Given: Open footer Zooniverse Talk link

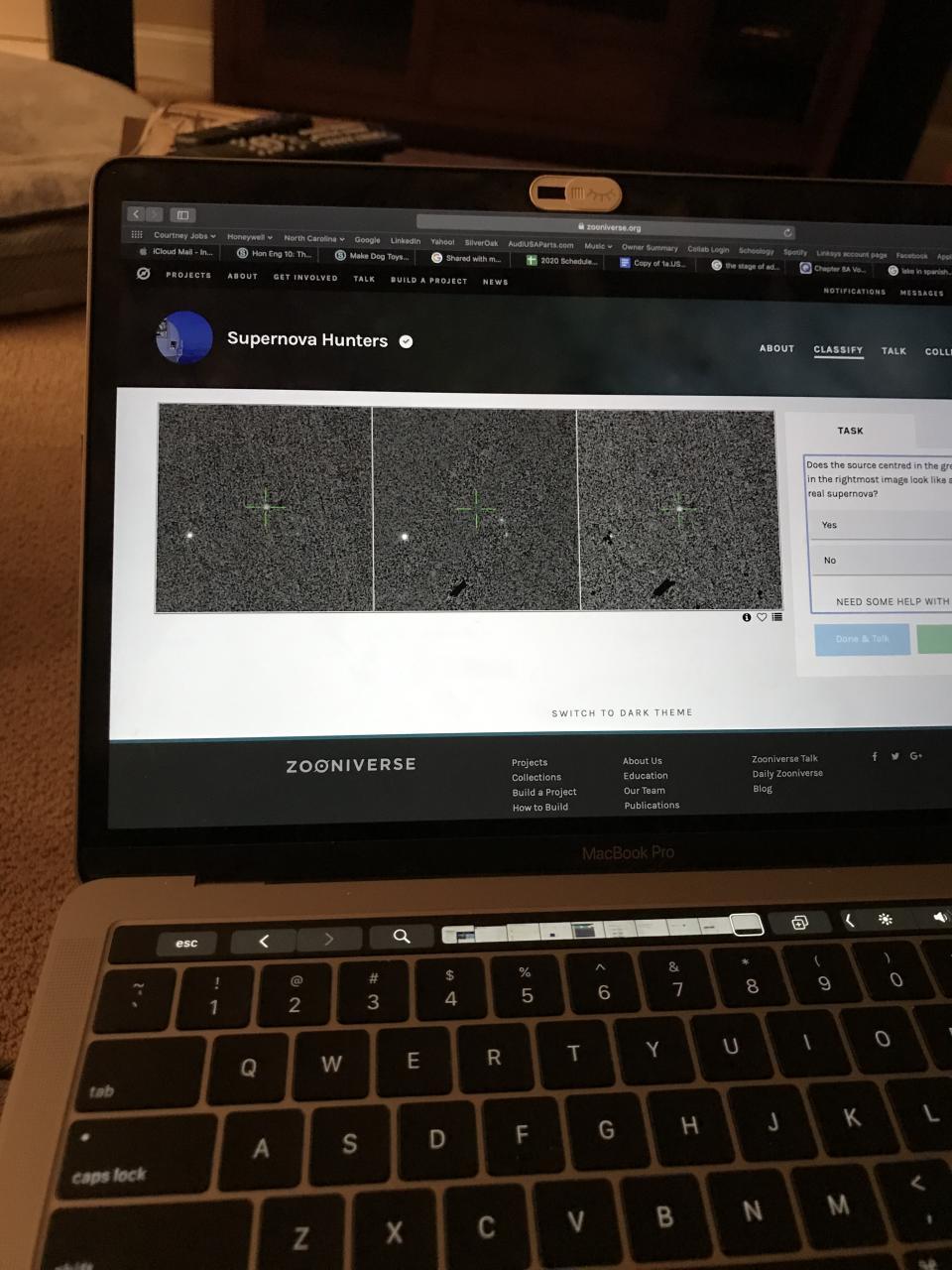Looking at the screenshot, I should (x=784, y=759).
